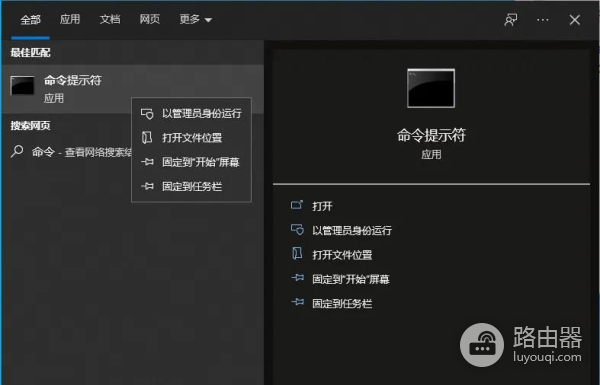Click 固定到"开始"屏幕 in the right pane

coord(351,279)
